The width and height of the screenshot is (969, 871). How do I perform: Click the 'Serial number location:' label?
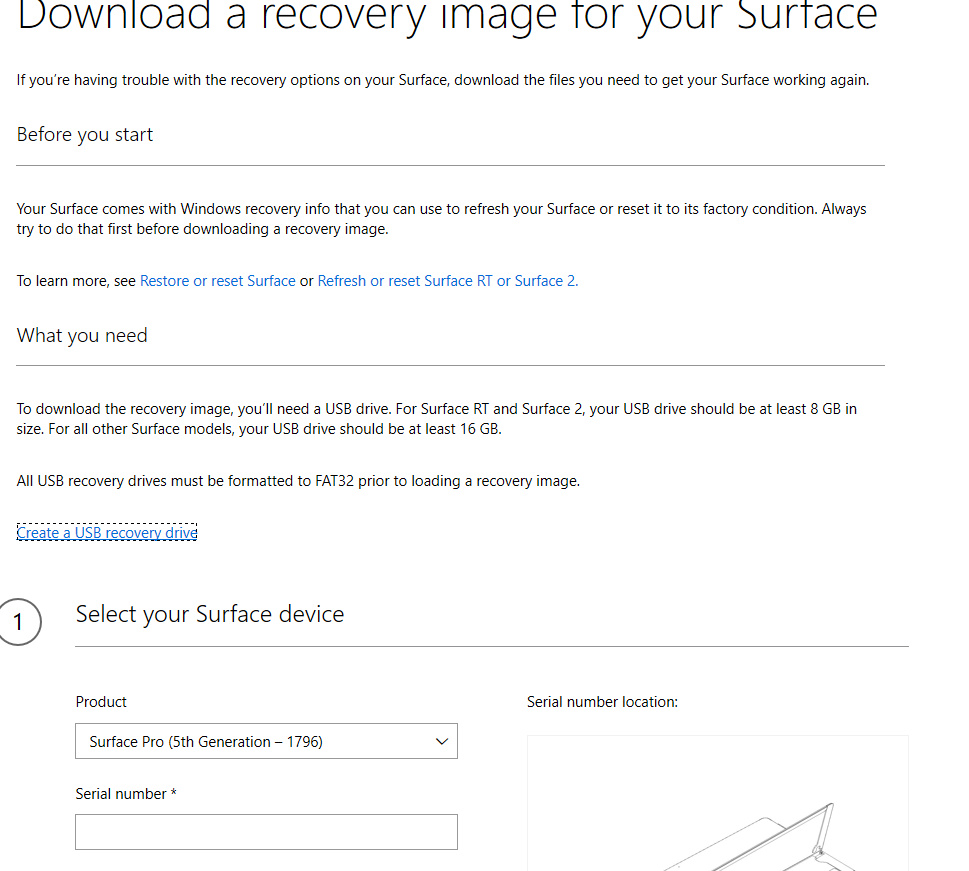[x=603, y=702]
